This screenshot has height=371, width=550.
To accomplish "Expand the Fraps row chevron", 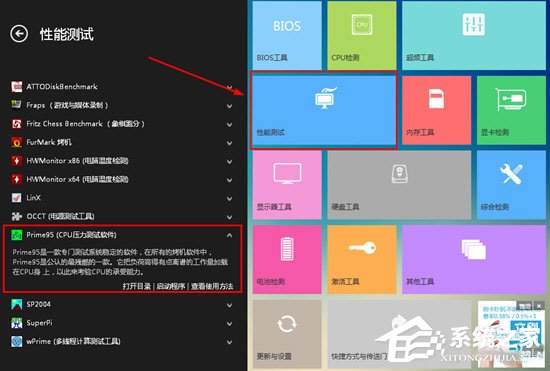I will coord(229,106).
